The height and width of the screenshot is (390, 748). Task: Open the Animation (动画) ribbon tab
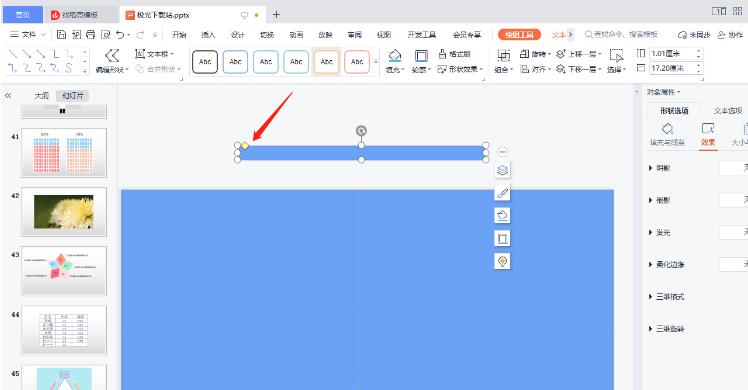296,34
